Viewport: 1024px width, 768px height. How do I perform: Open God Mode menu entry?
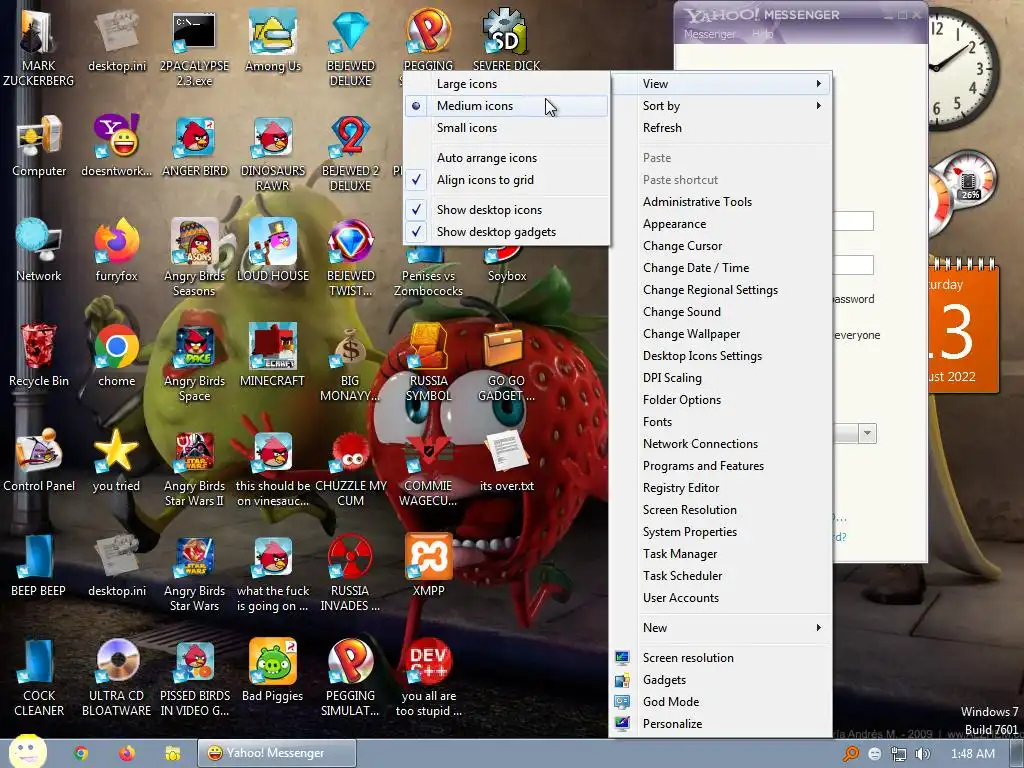720,701
